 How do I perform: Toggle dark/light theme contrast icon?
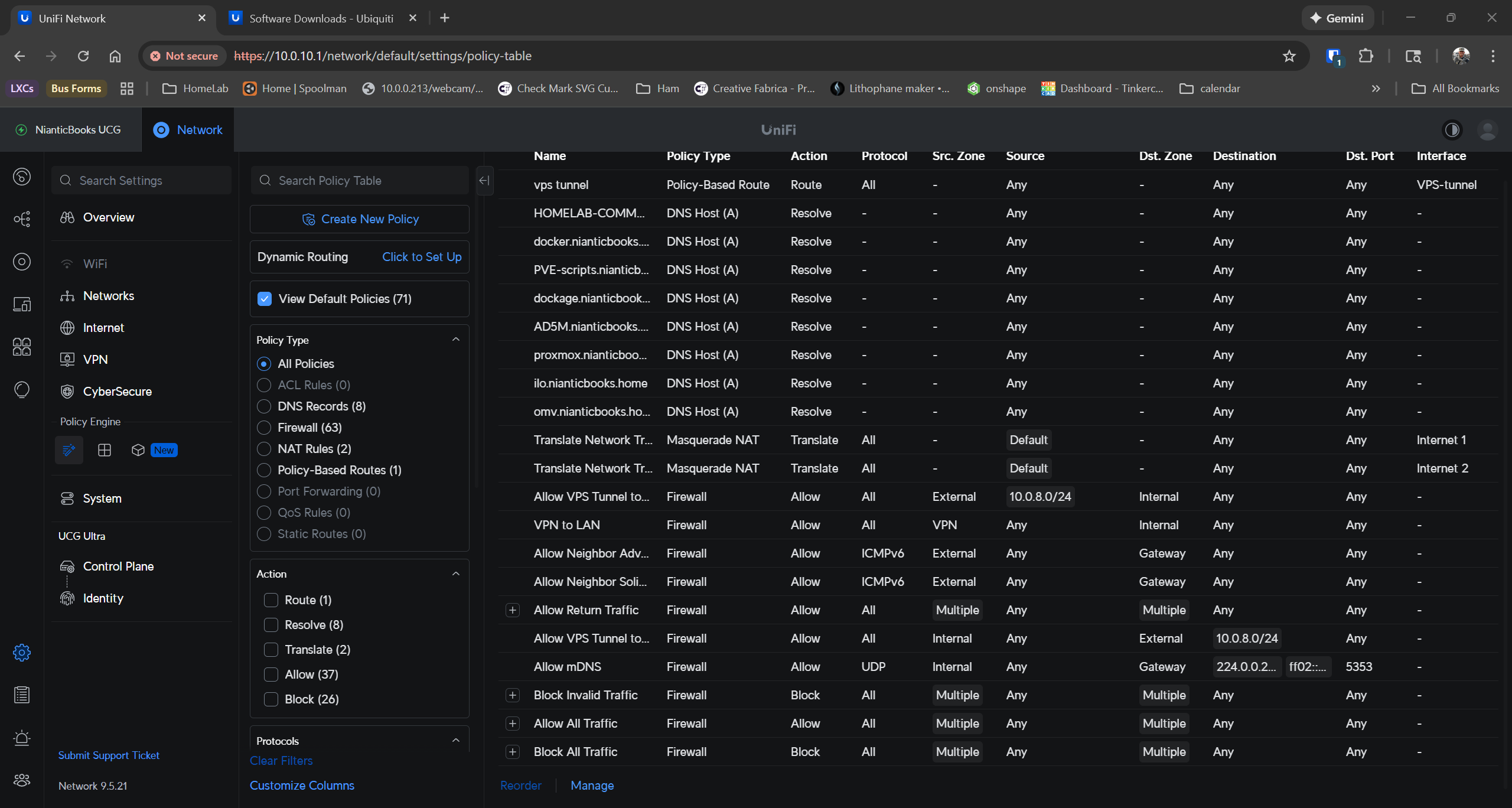point(1452,130)
